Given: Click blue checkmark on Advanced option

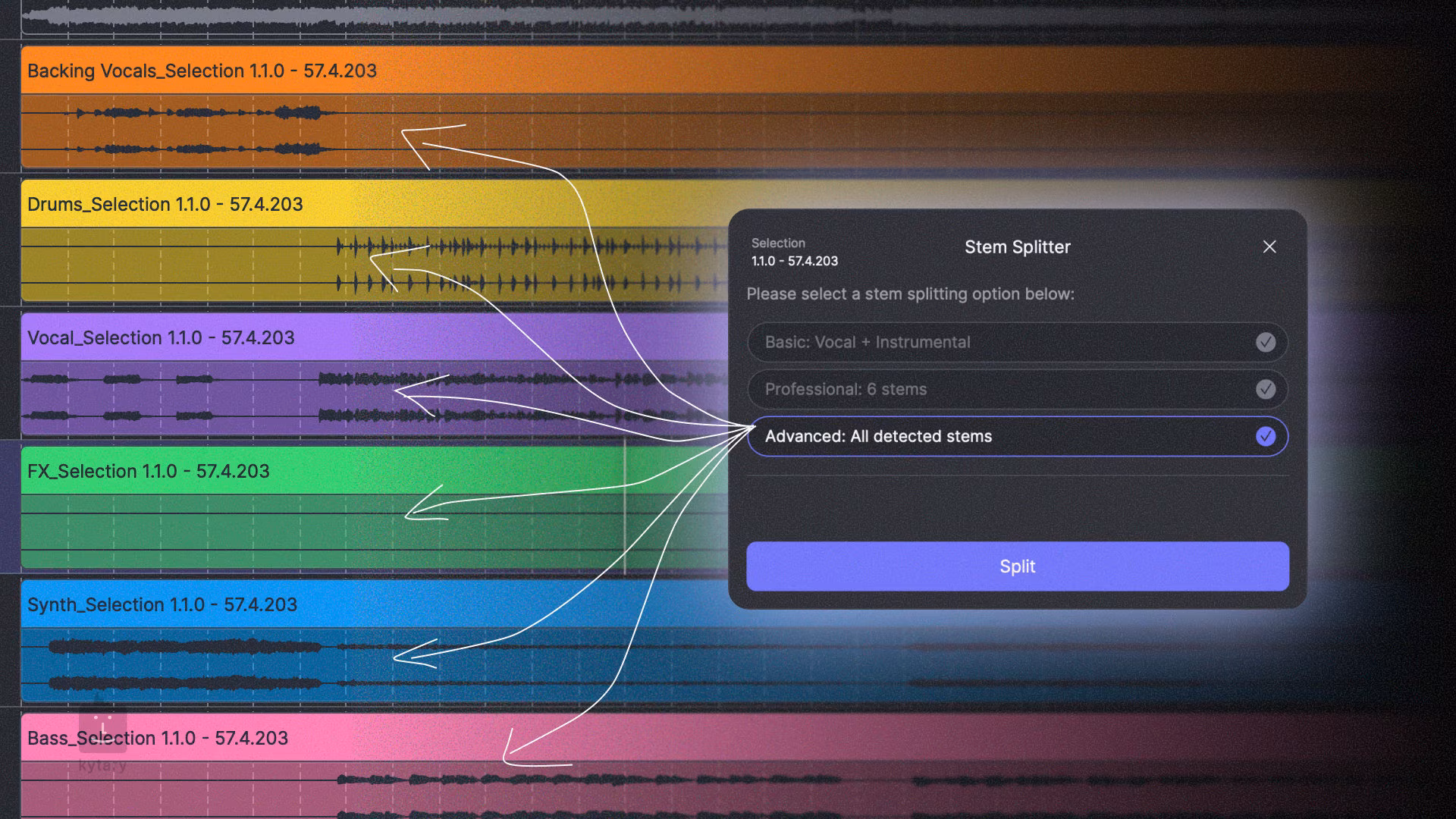Looking at the screenshot, I should 1265,436.
